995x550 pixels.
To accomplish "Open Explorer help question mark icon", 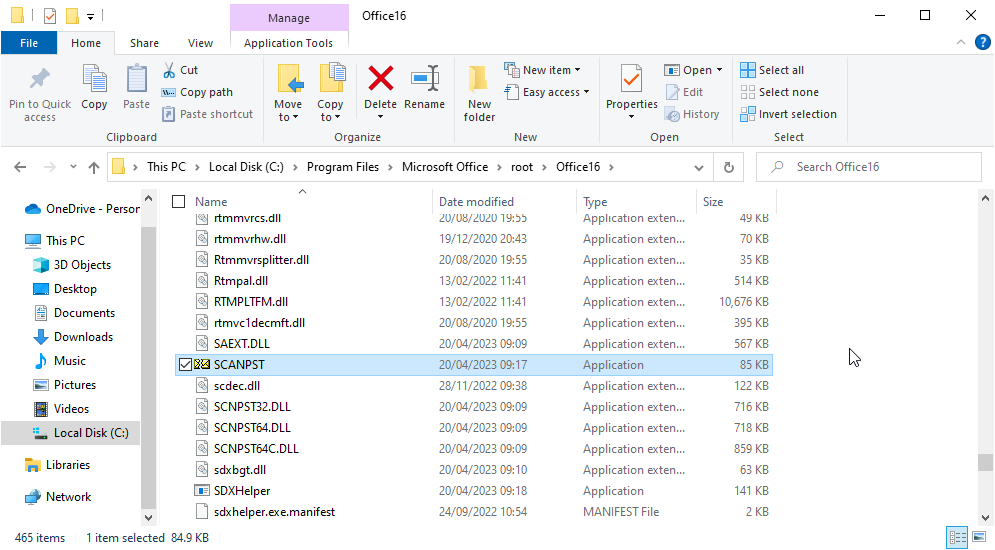I will click(x=982, y=43).
